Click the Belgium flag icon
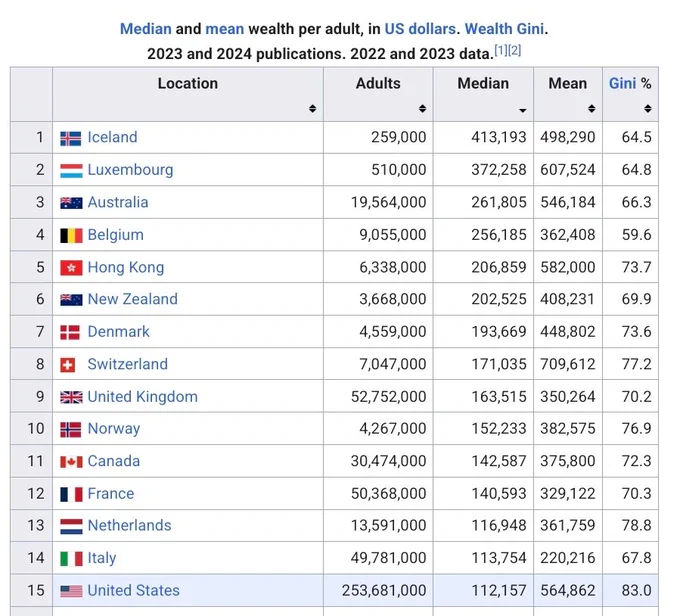This screenshot has width=680, height=616. (x=71, y=236)
